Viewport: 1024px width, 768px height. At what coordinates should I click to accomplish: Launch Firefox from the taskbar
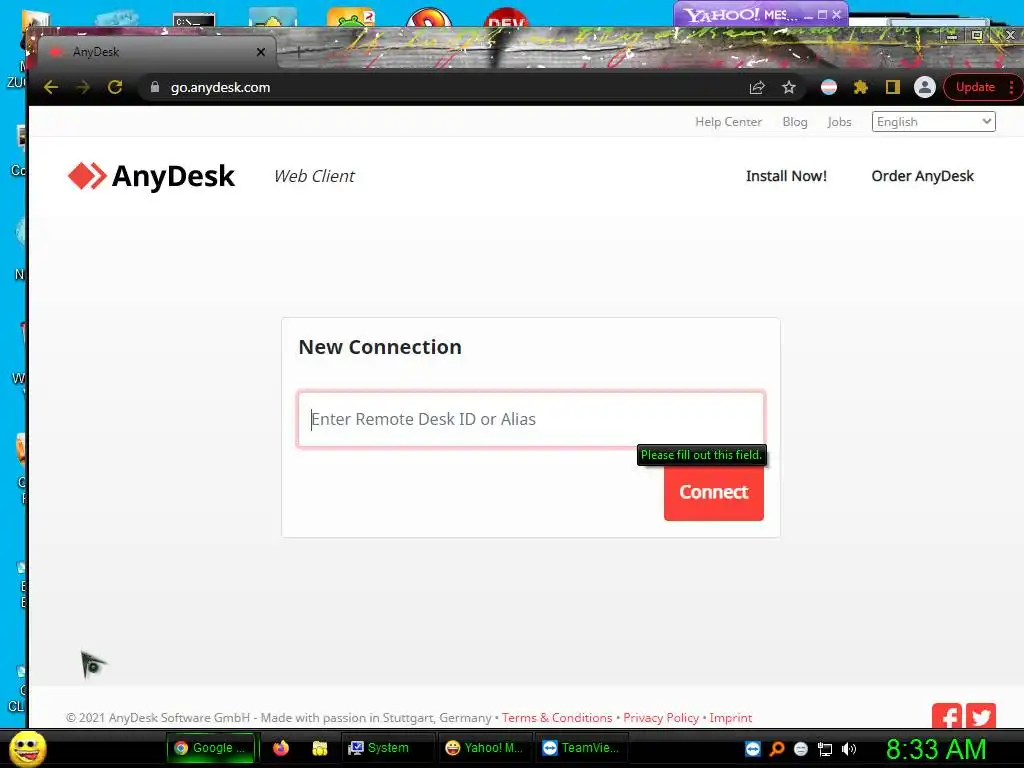click(x=281, y=748)
